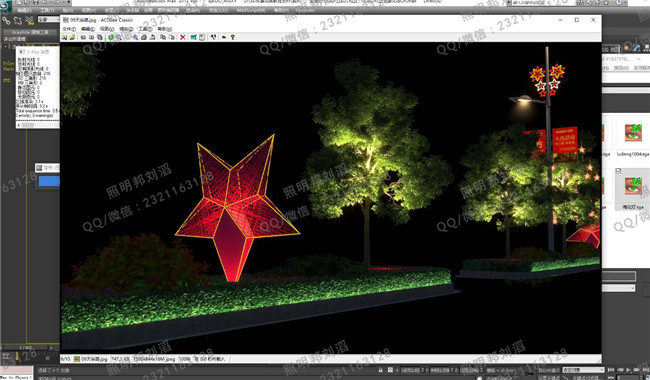Select the link chain tool in 3ds Max toolbar

tap(6, 20)
